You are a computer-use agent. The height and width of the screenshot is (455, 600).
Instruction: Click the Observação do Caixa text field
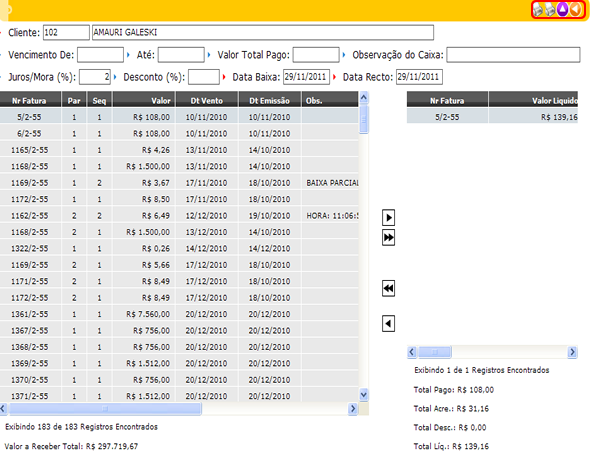[x=510, y=54]
